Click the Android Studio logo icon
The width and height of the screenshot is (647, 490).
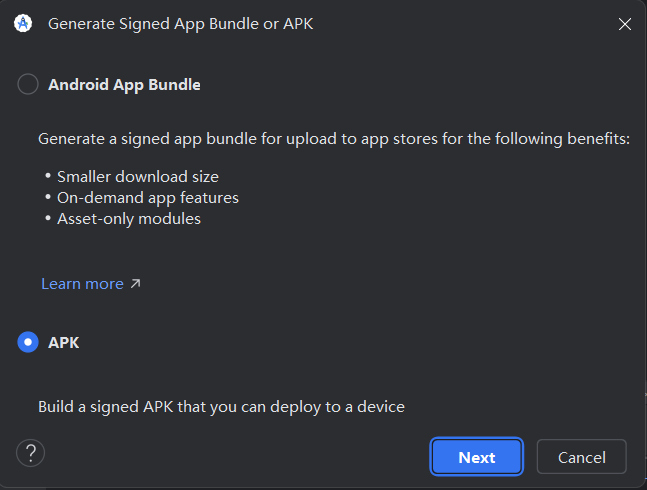[x=22, y=24]
